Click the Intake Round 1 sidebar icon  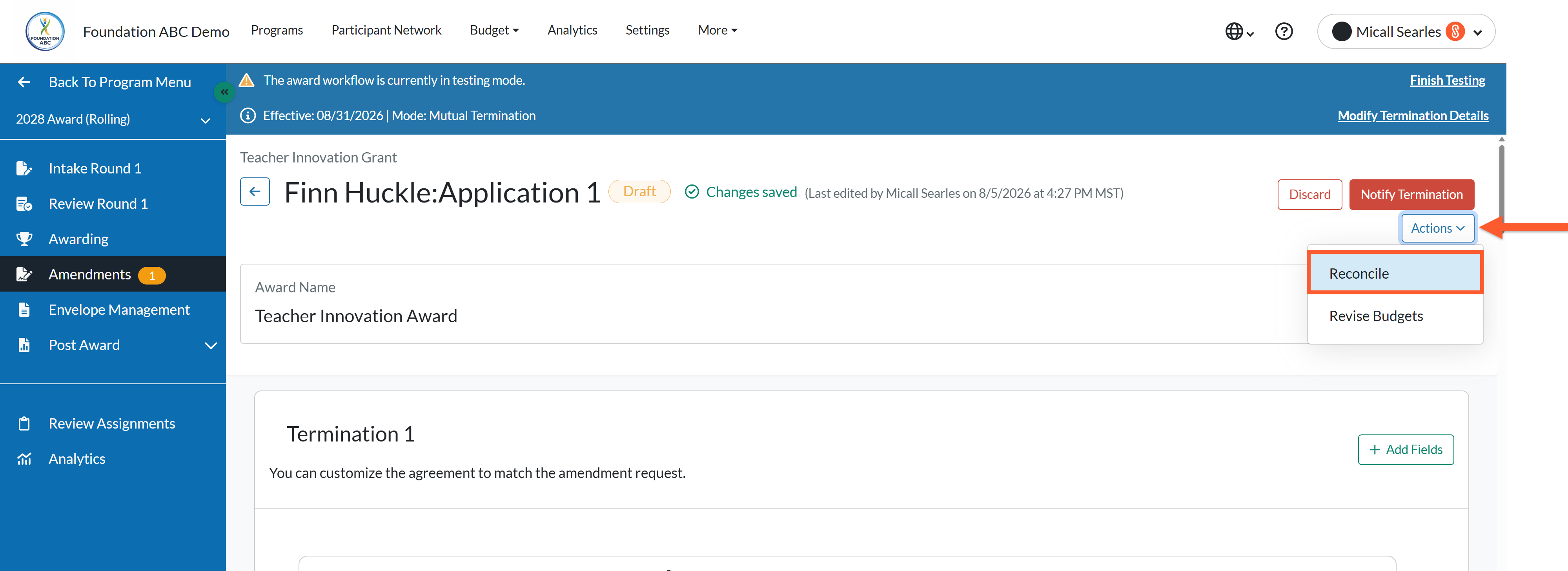24,169
